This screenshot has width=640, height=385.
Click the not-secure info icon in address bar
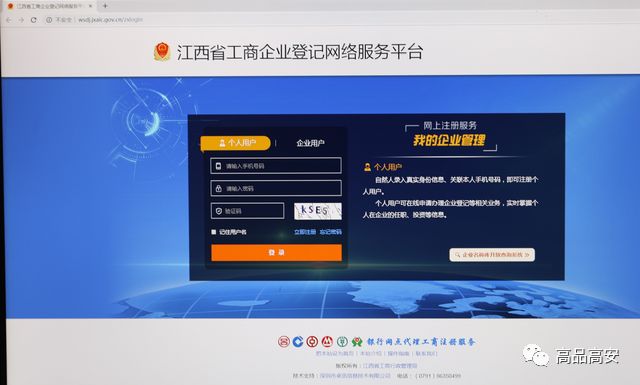[49, 20]
